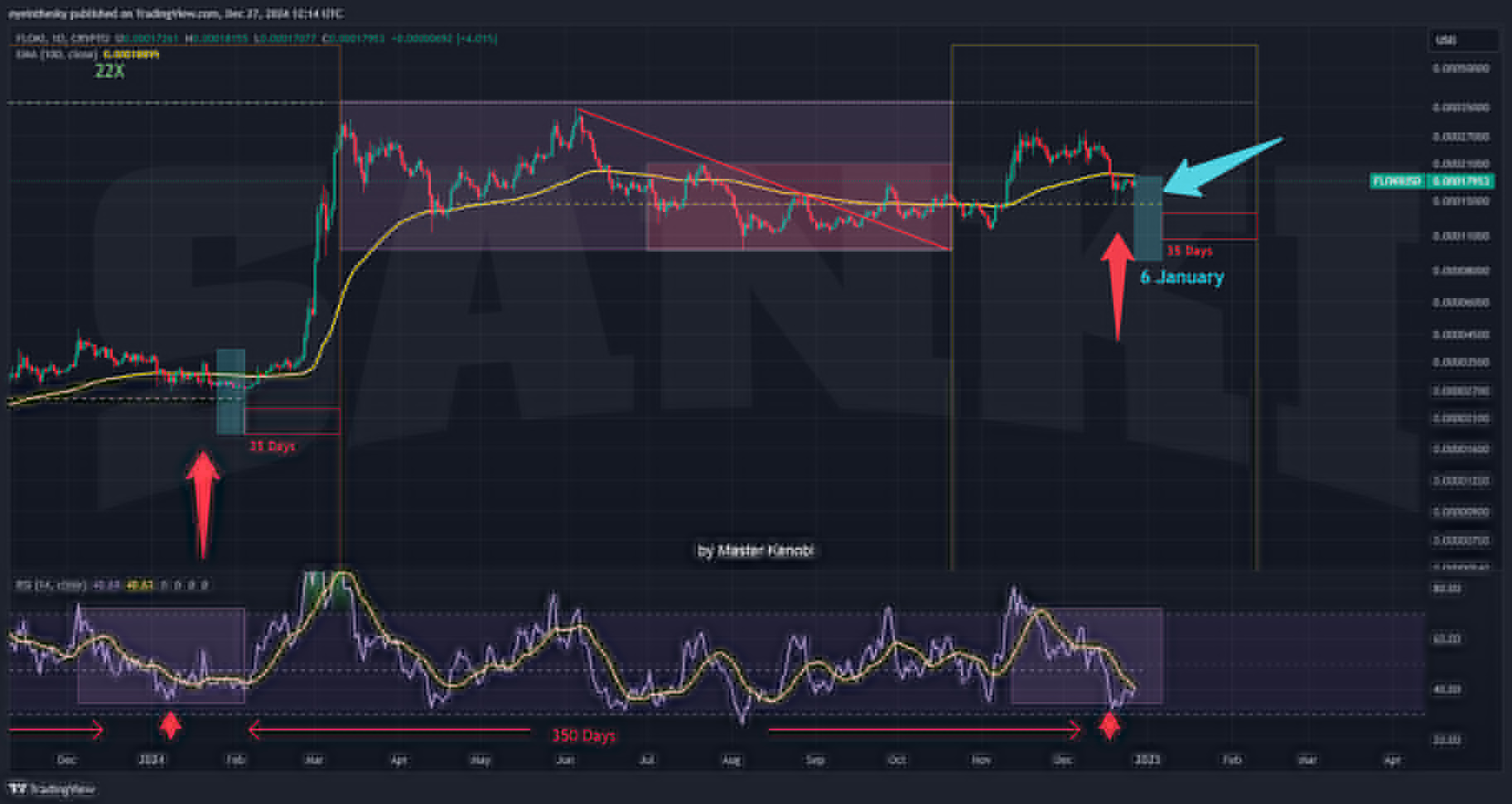Select the teal highlighted box near 6 January
This screenshot has height=804, width=1512.
(x=1147, y=218)
